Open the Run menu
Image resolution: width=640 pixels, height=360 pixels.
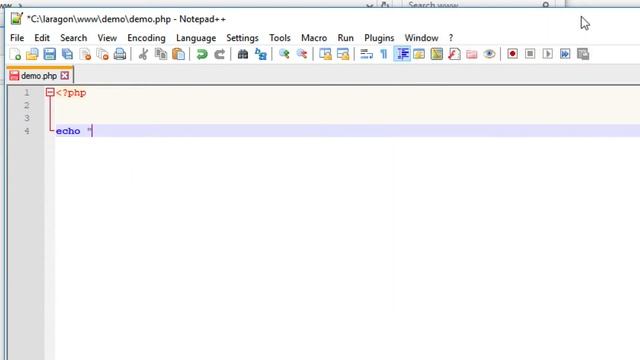tap(345, 38)
